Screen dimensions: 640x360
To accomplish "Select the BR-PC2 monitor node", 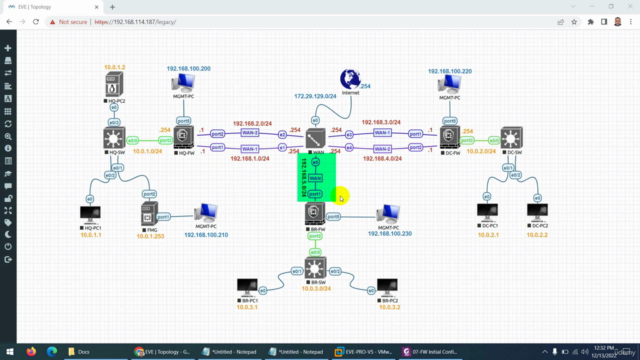I will pyautogui.click(x=387, y=287).
